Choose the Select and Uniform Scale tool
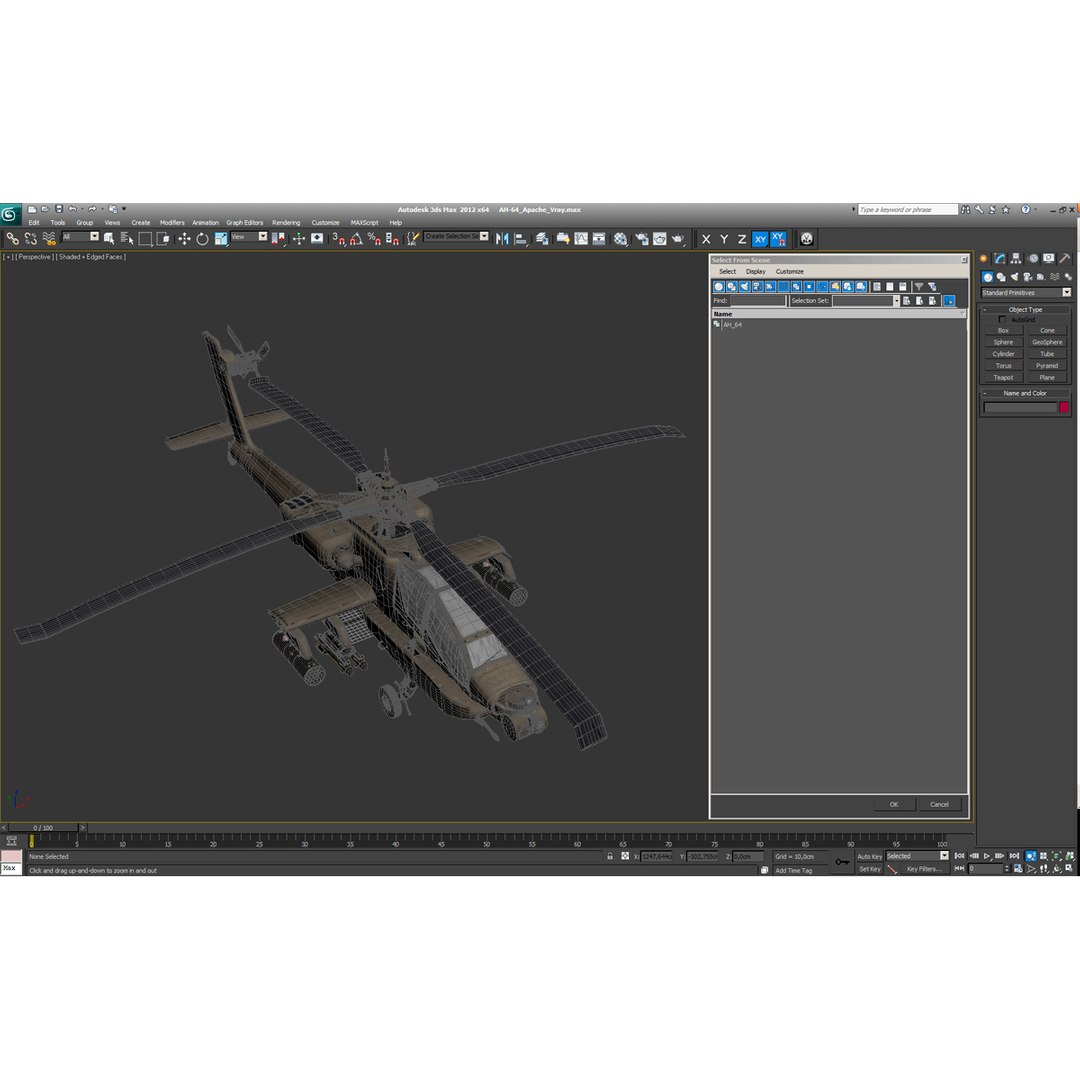Viewport: 1080px width, 1080px height. 220,238
